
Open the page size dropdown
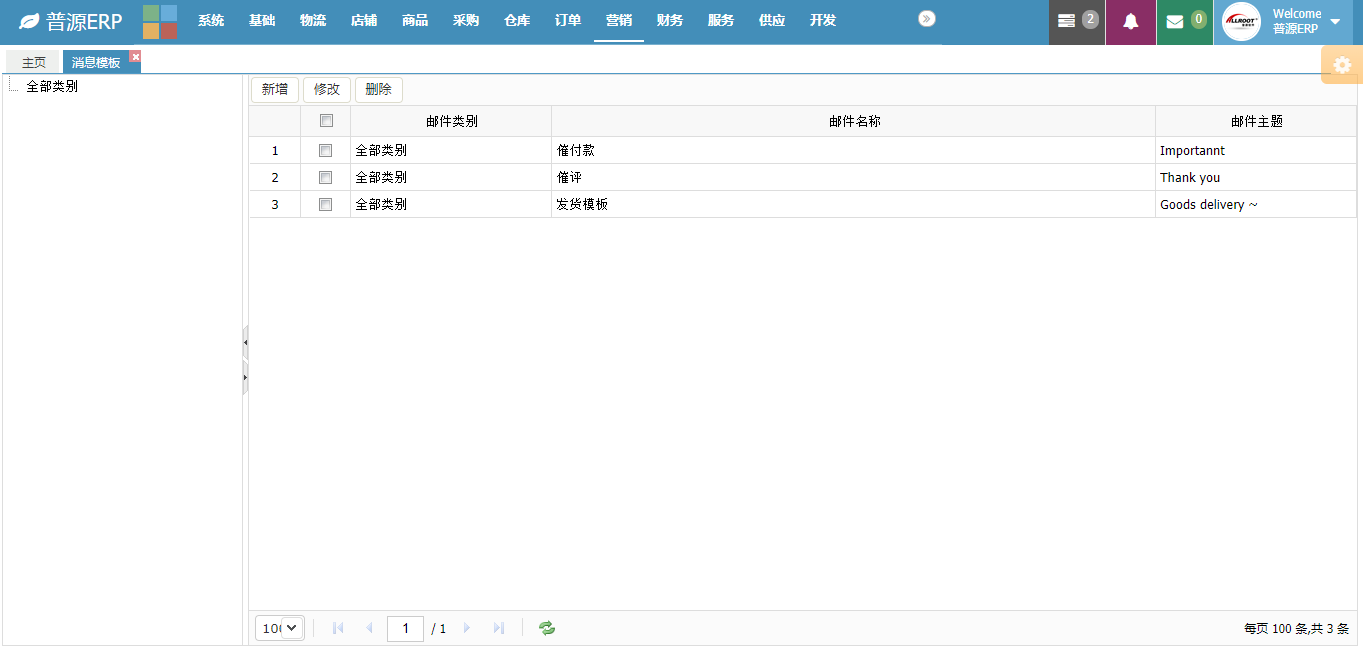pyautogui.click(x=280, y=628)
